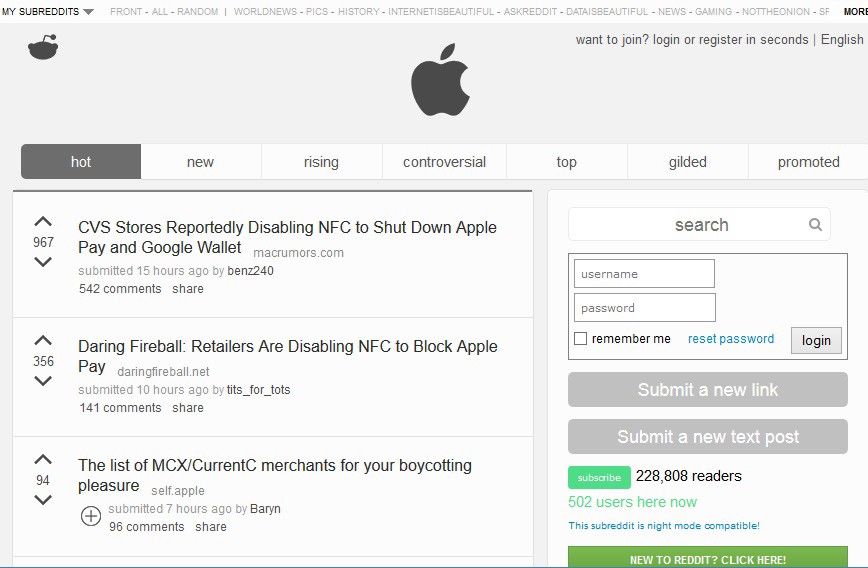Open GAMING subreddit in top bar
Viewport: 868px width, 568px height.
click(714, 11)
